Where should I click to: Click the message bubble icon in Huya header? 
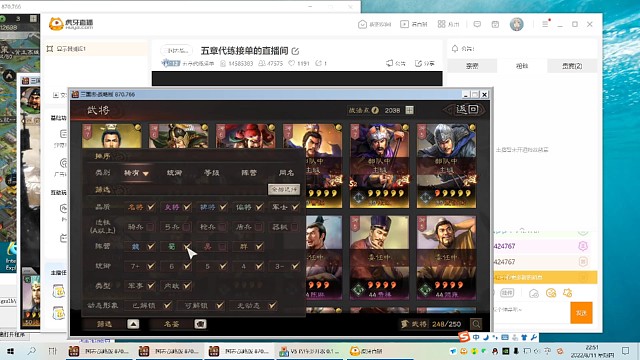tap(477, 24)
